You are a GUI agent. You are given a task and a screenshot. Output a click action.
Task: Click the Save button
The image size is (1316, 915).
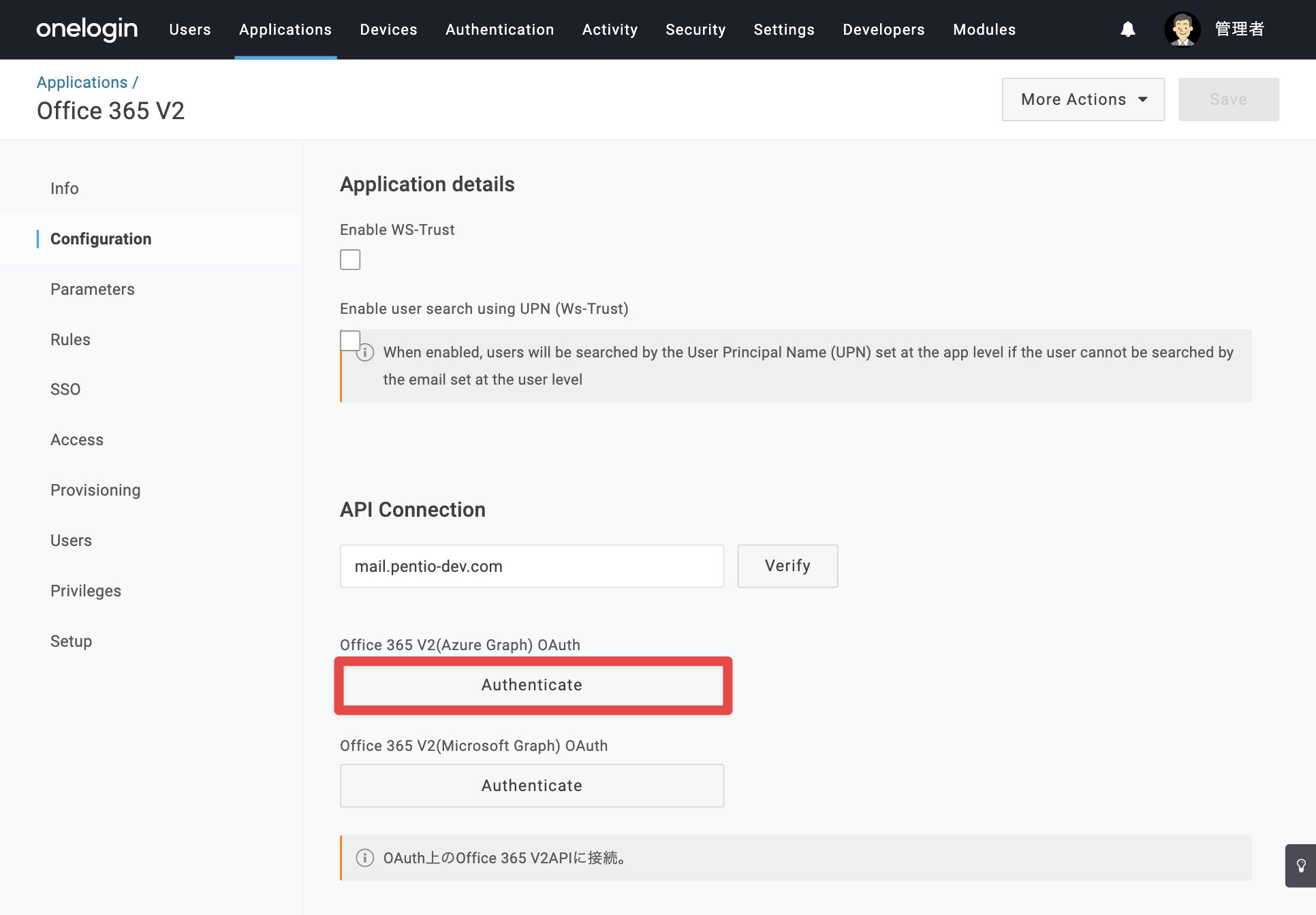coord(1229,99)
